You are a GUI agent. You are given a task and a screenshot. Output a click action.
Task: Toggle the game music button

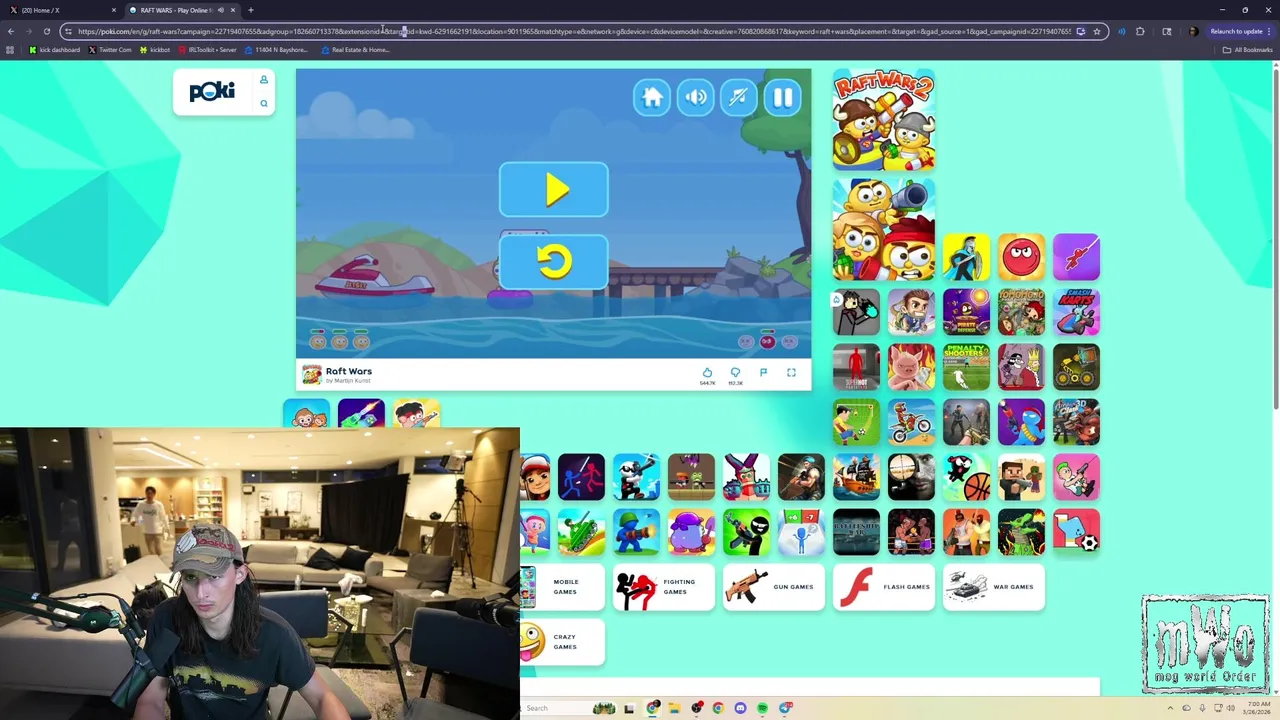[x=739, y=97]
